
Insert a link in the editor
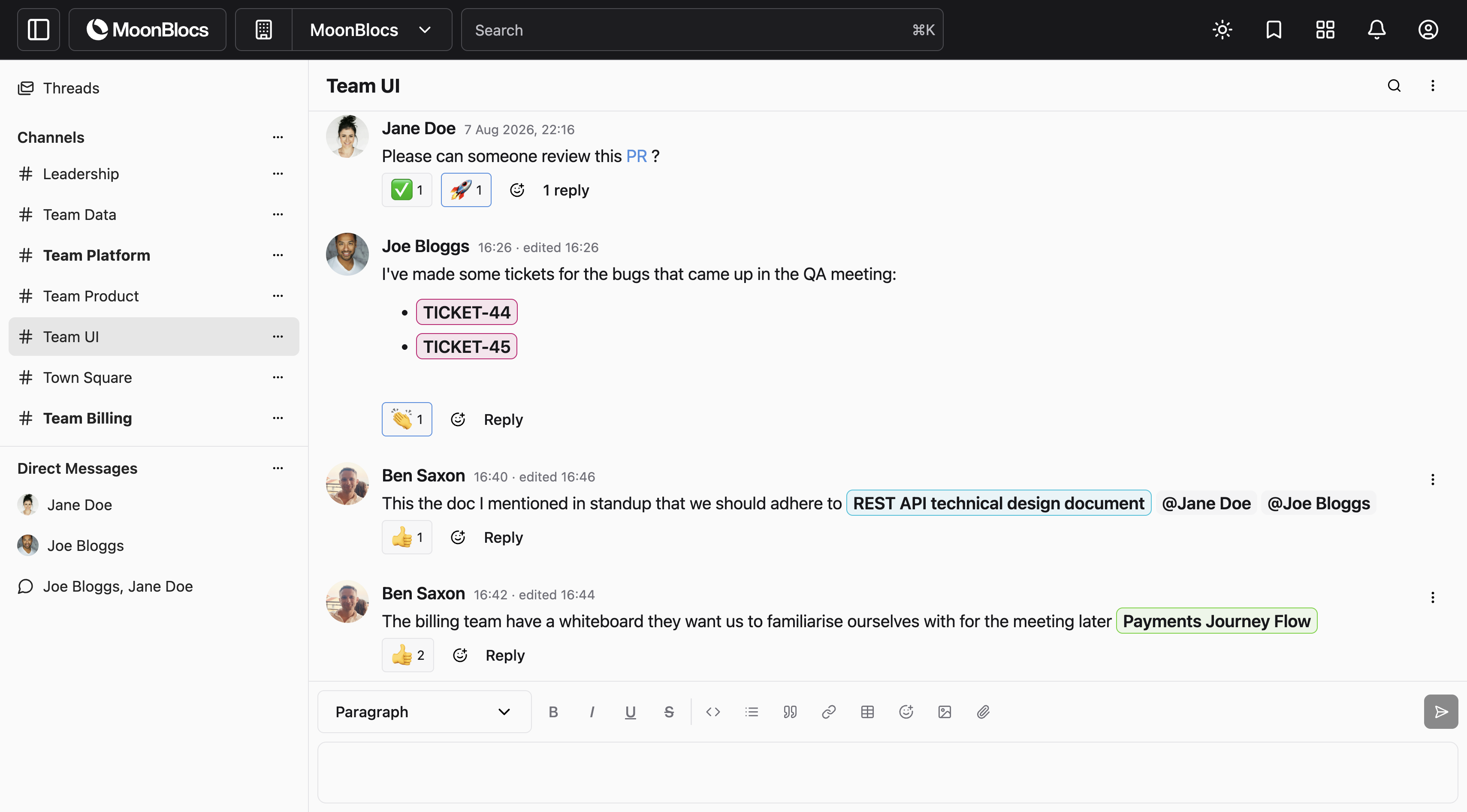829,712
